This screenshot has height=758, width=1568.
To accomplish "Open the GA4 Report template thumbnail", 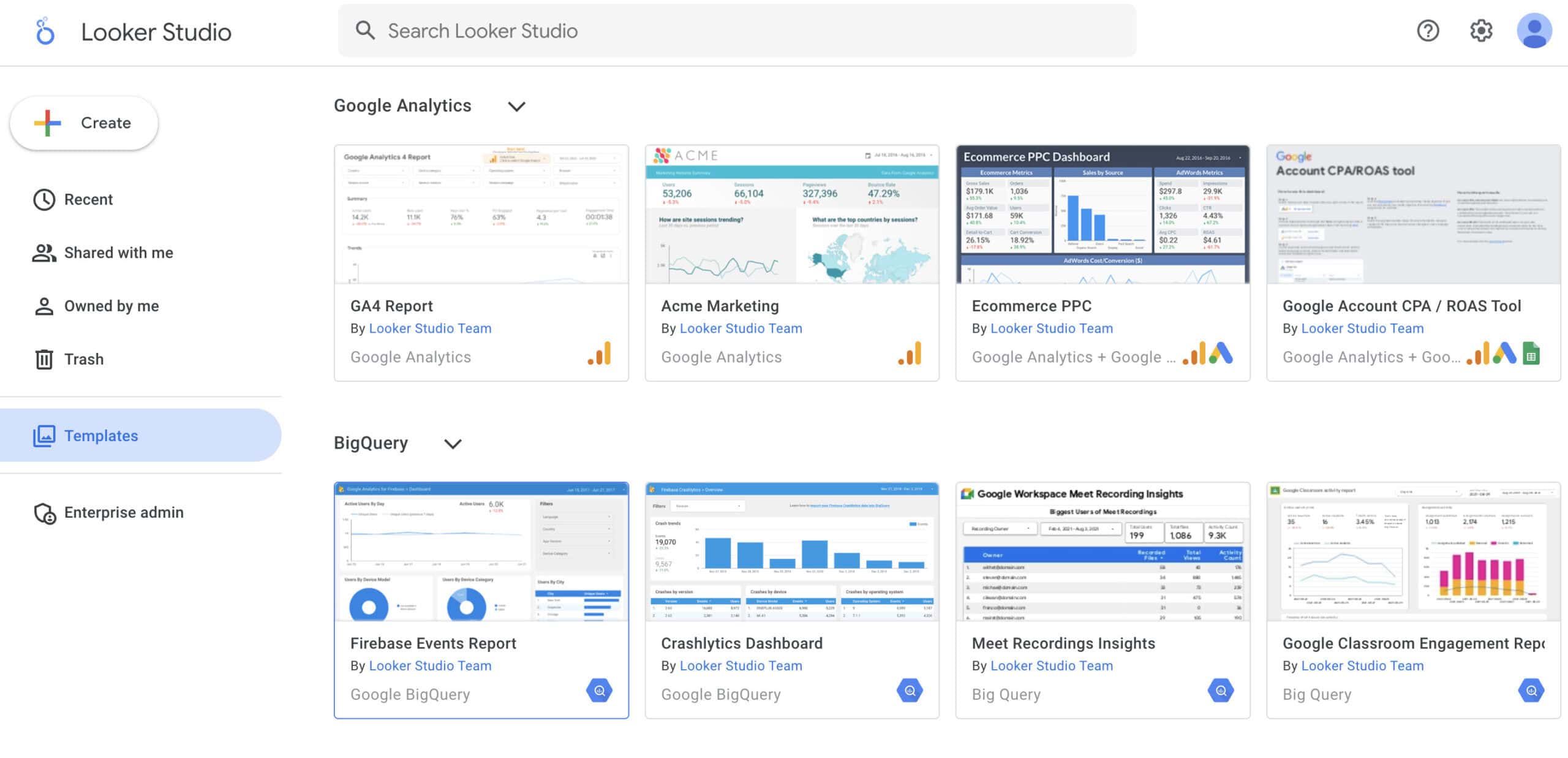I will coord(481,214).
